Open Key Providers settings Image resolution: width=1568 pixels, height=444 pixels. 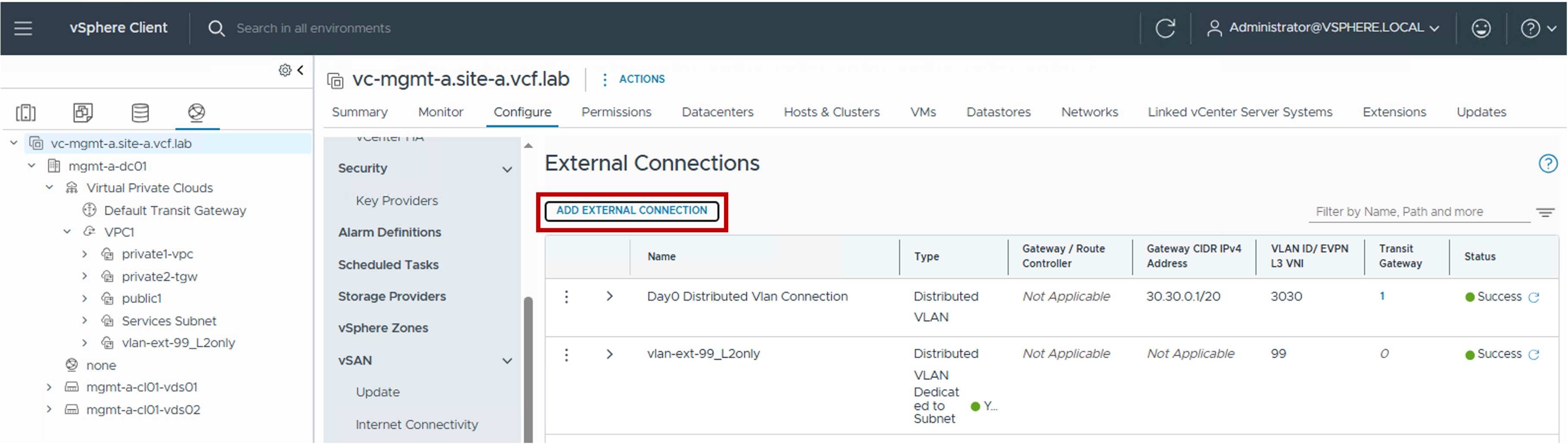coord(397,201)
